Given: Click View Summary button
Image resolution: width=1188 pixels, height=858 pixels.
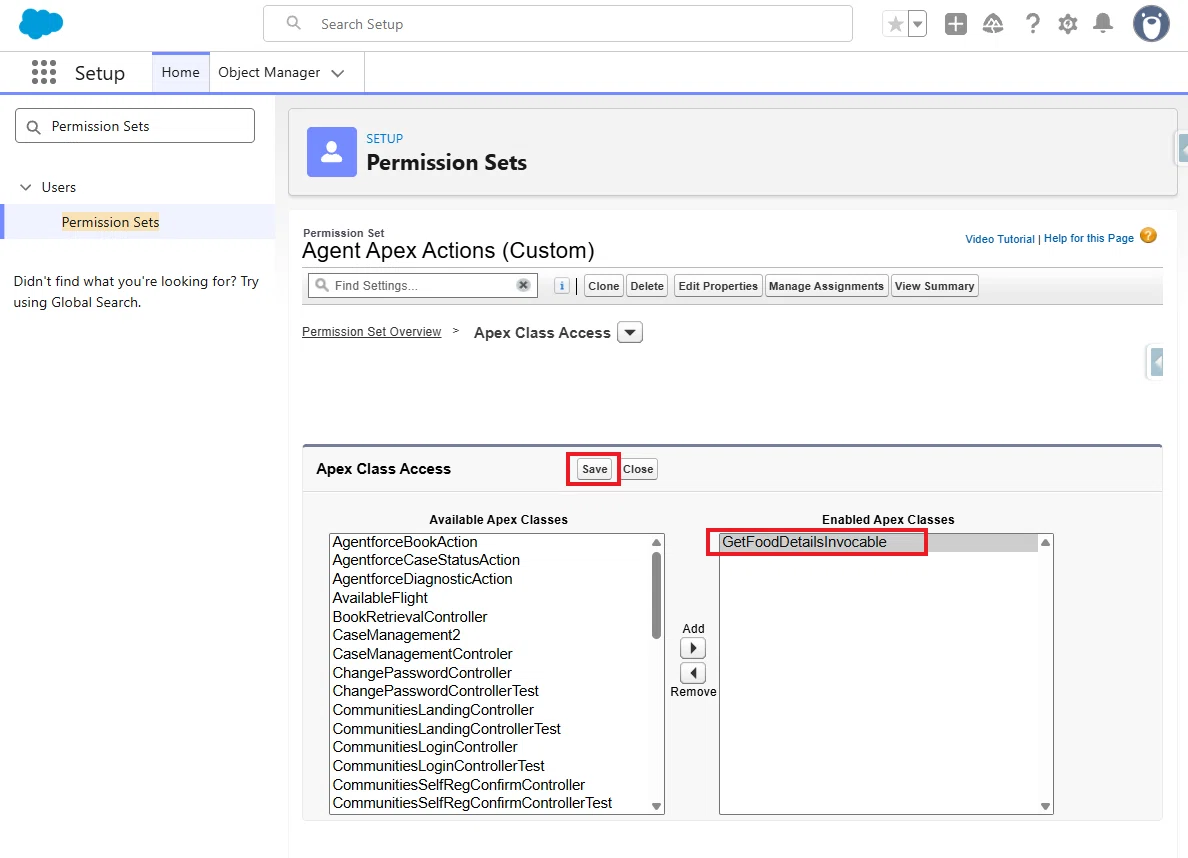Looking at the screenshot, I should pos(934,286).
